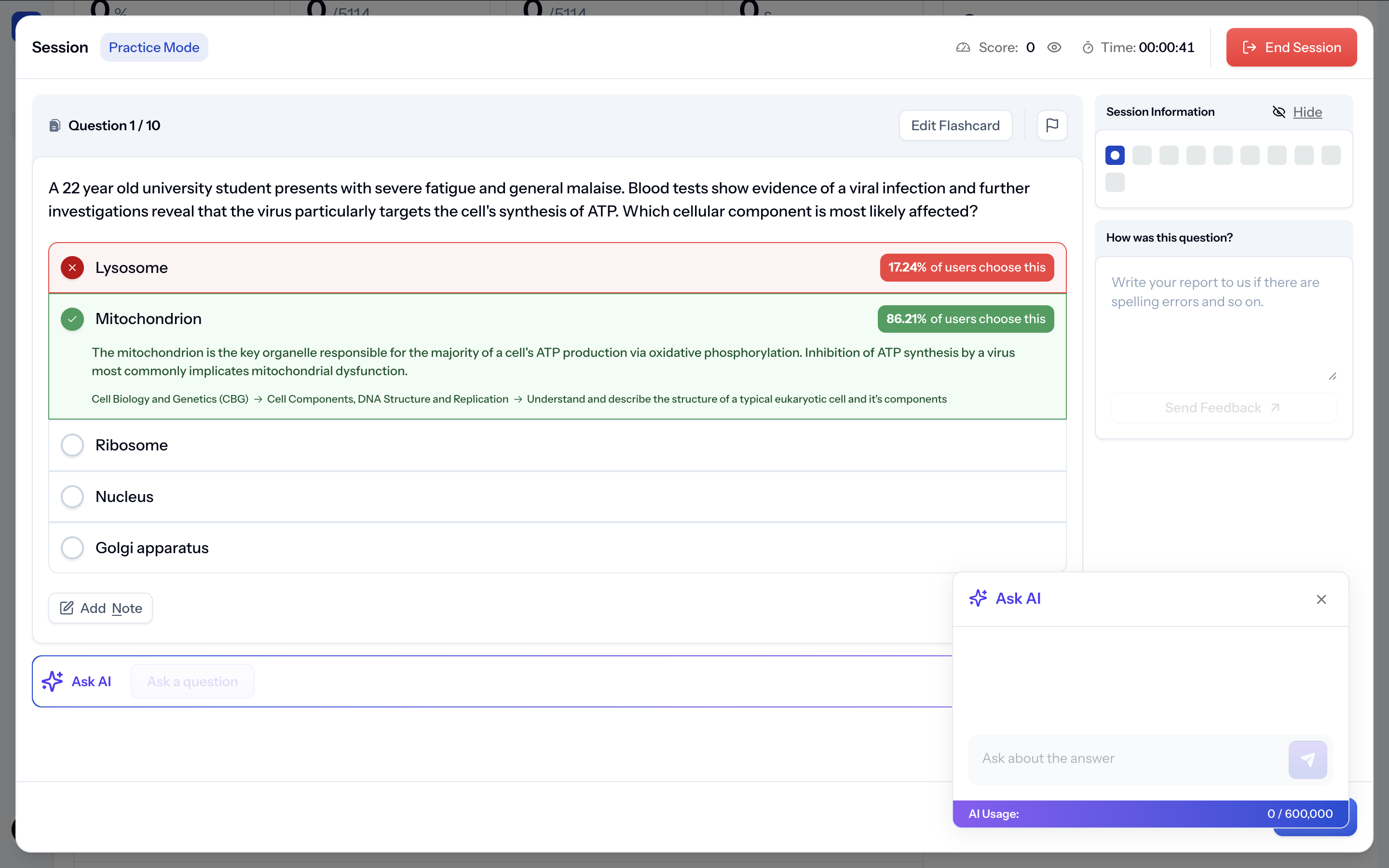Screen dimensions: 1389x868
Task: Click End Session button
Action: (x=1291, y=48)
